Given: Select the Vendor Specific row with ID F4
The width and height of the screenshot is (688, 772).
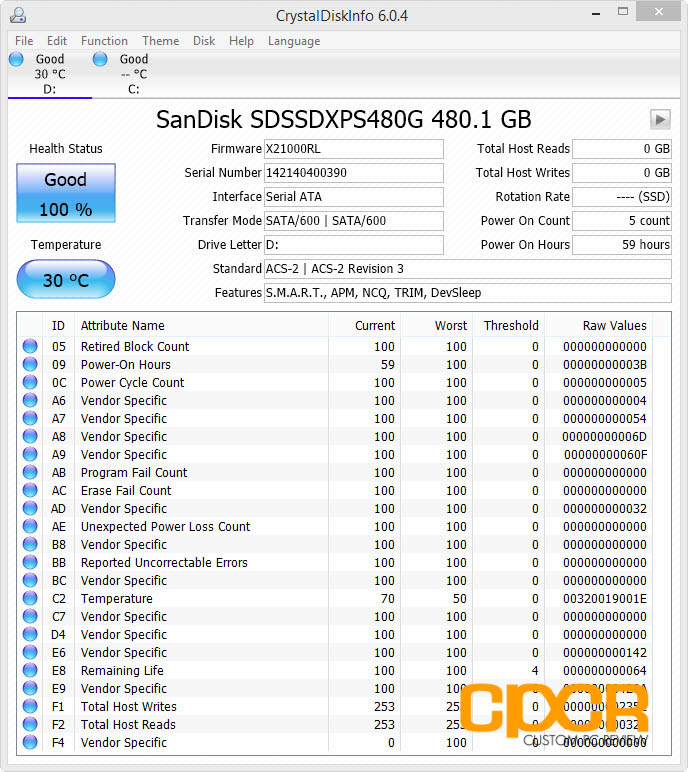Looking at the screenshot, I should [x=335, y=742].
